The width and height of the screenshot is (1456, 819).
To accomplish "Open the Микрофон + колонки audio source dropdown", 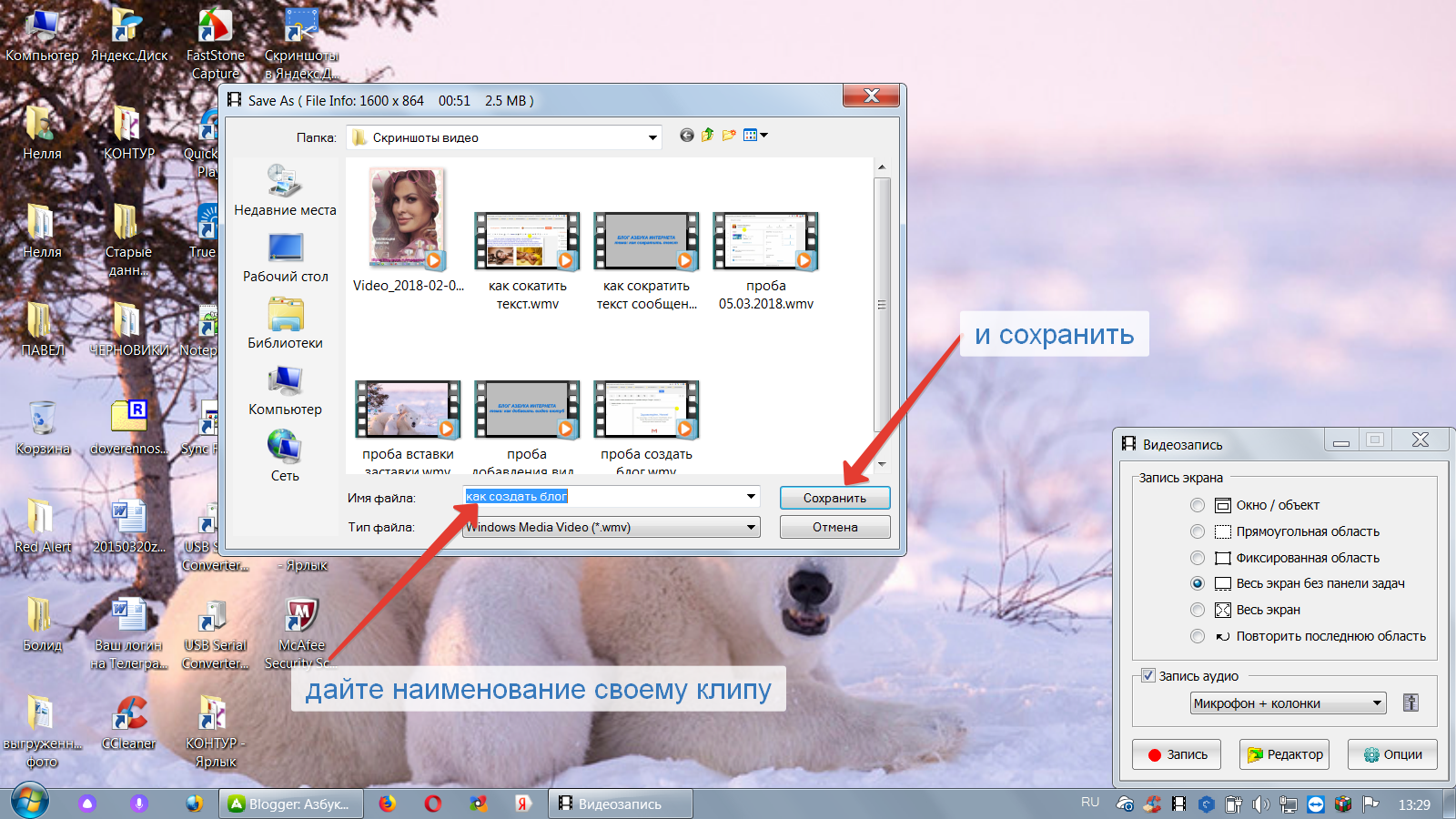I will tap(1288, 703).
